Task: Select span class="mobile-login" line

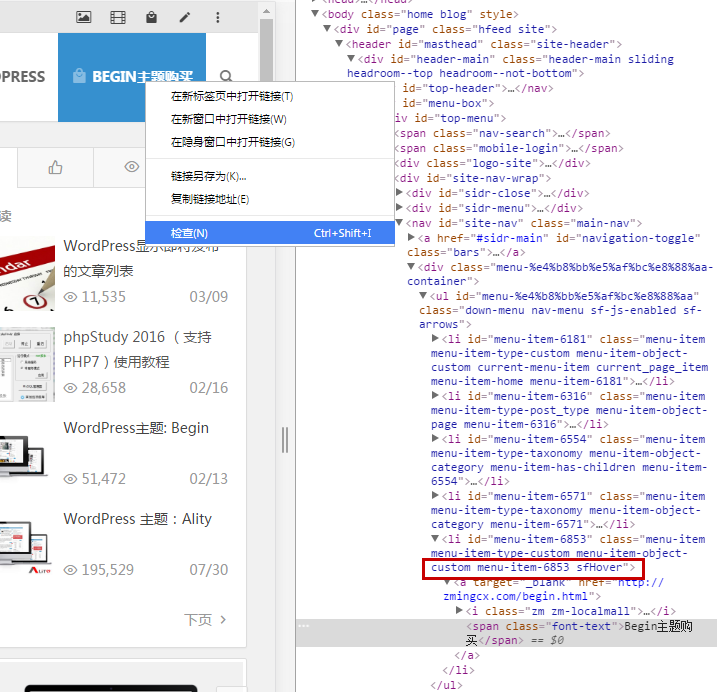Action: tap(509, 148)
